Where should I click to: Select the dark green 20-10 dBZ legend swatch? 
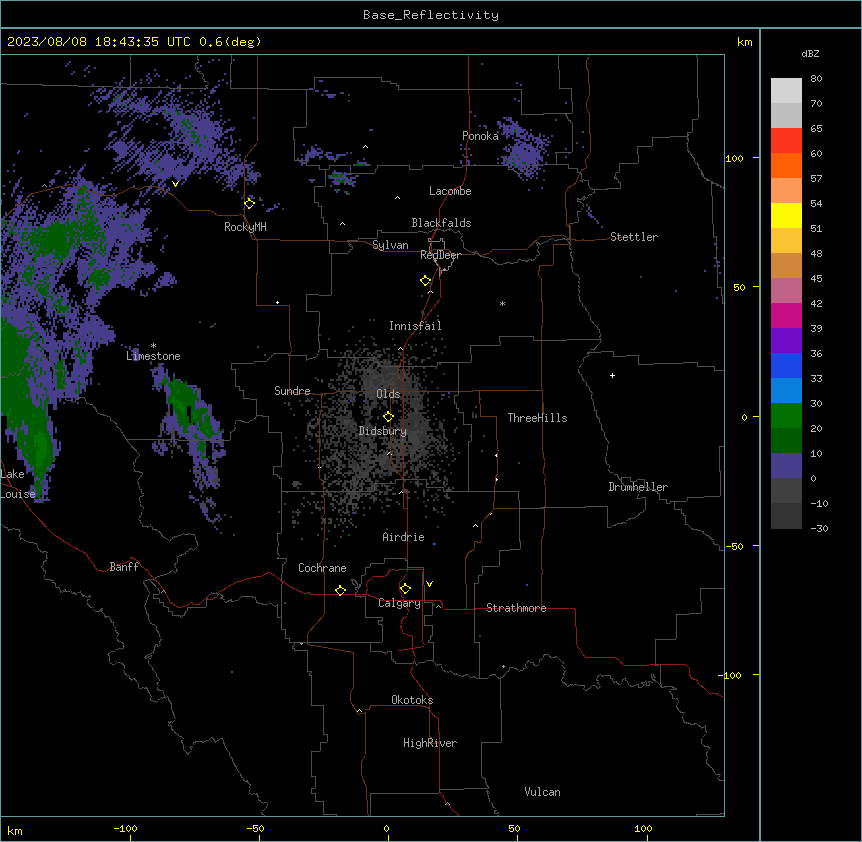click(786, 441)
